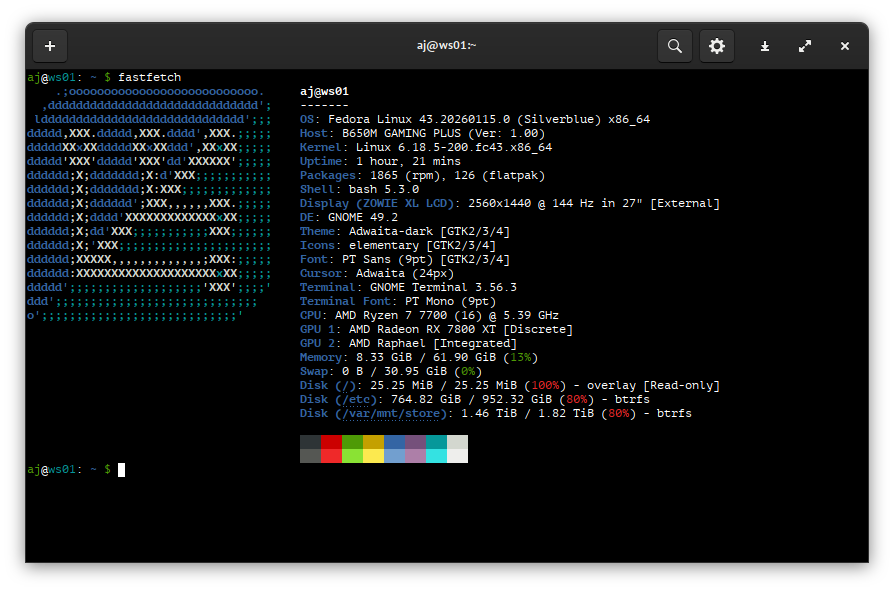Click the Host line B650M GAMING PLUS

[x=422, y=133]
